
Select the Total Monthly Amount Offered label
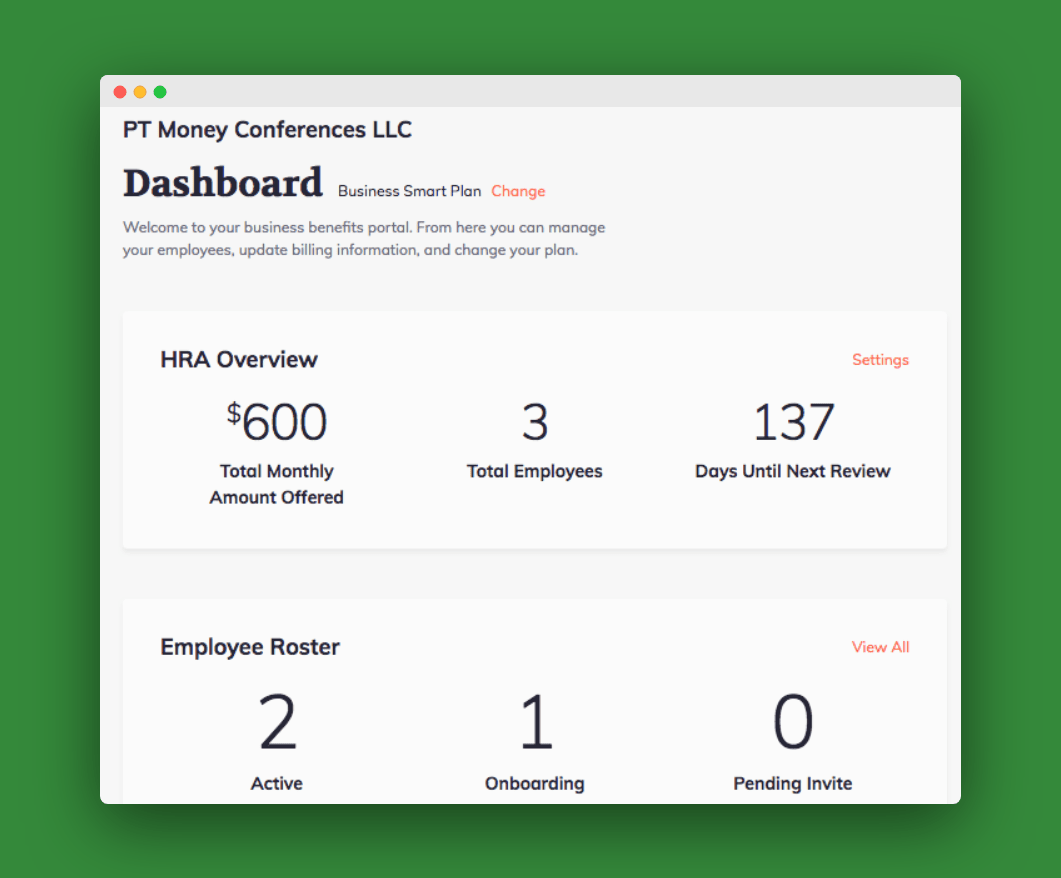tap(277, 484)
